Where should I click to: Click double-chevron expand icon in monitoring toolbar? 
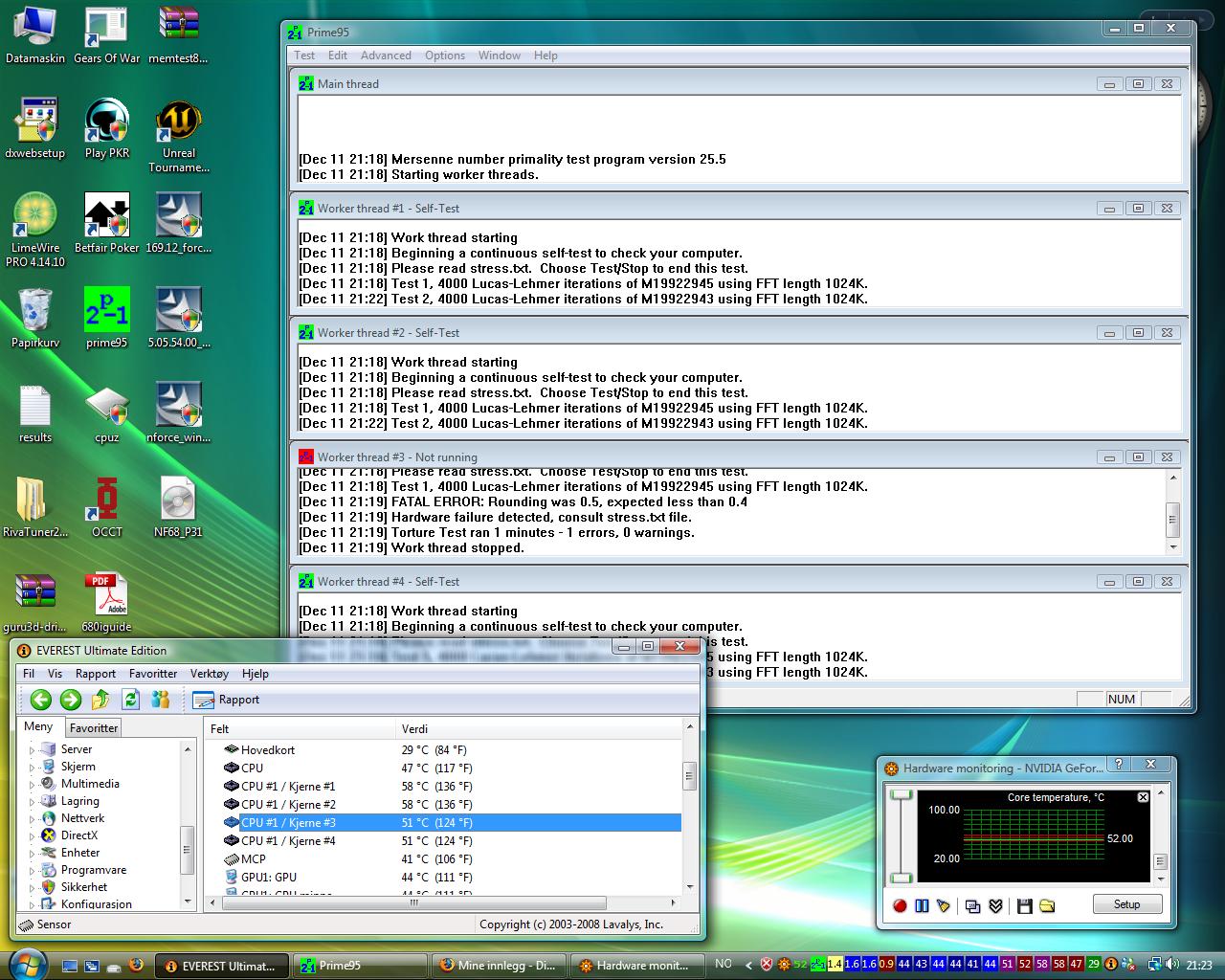995,905
